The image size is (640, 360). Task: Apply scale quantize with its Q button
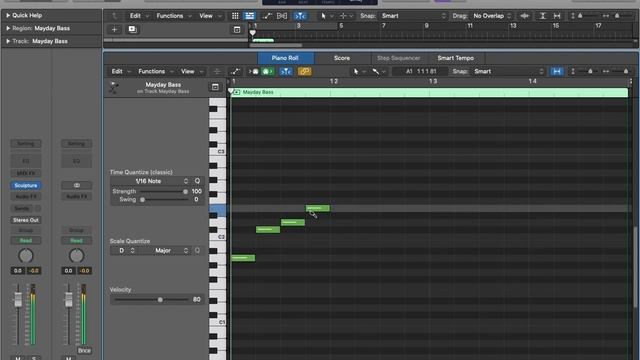click(x=198, y=250)
